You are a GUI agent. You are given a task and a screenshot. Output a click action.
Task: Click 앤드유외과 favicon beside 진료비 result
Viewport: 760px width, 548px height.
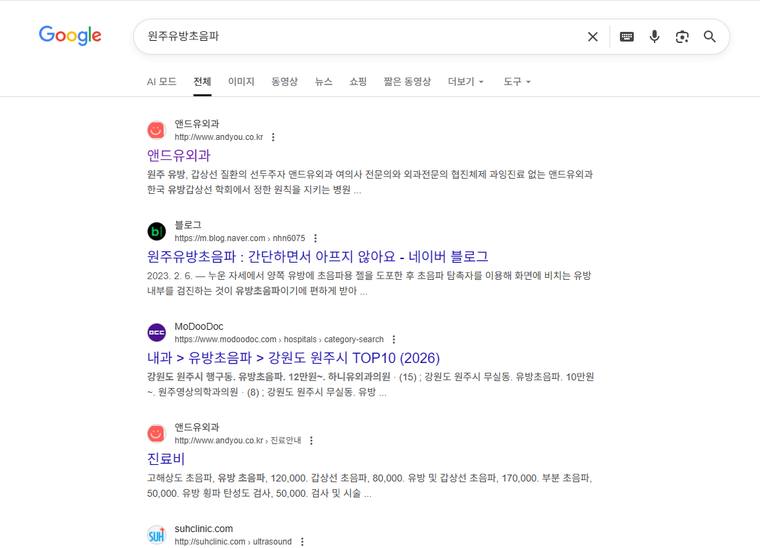click(x=156, y=433)
